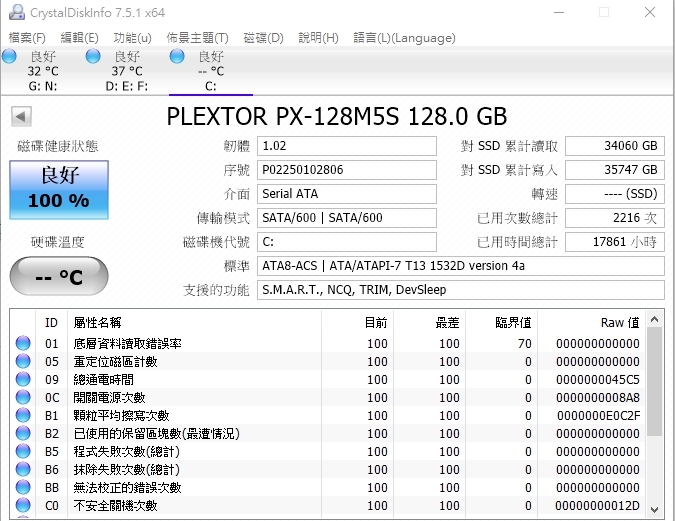Select the 程式失敗次數(總計) attribute row
Image resolution: width=675 pixels, height=521 pixels.
(x=328, y=451)
